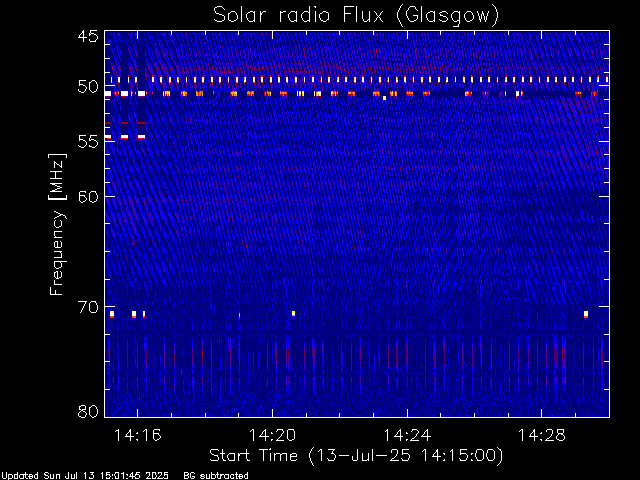Select the 55 frequency tick label
The width and height of the screenshot is (640, 480).
pos(88,142)
